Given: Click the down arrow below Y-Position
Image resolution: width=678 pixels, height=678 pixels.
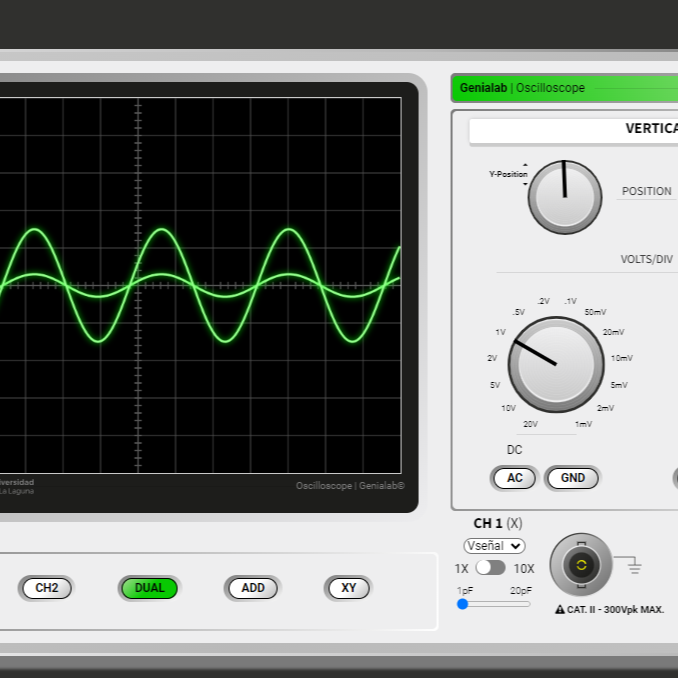Looking at the screenshot, I should 525,184.
